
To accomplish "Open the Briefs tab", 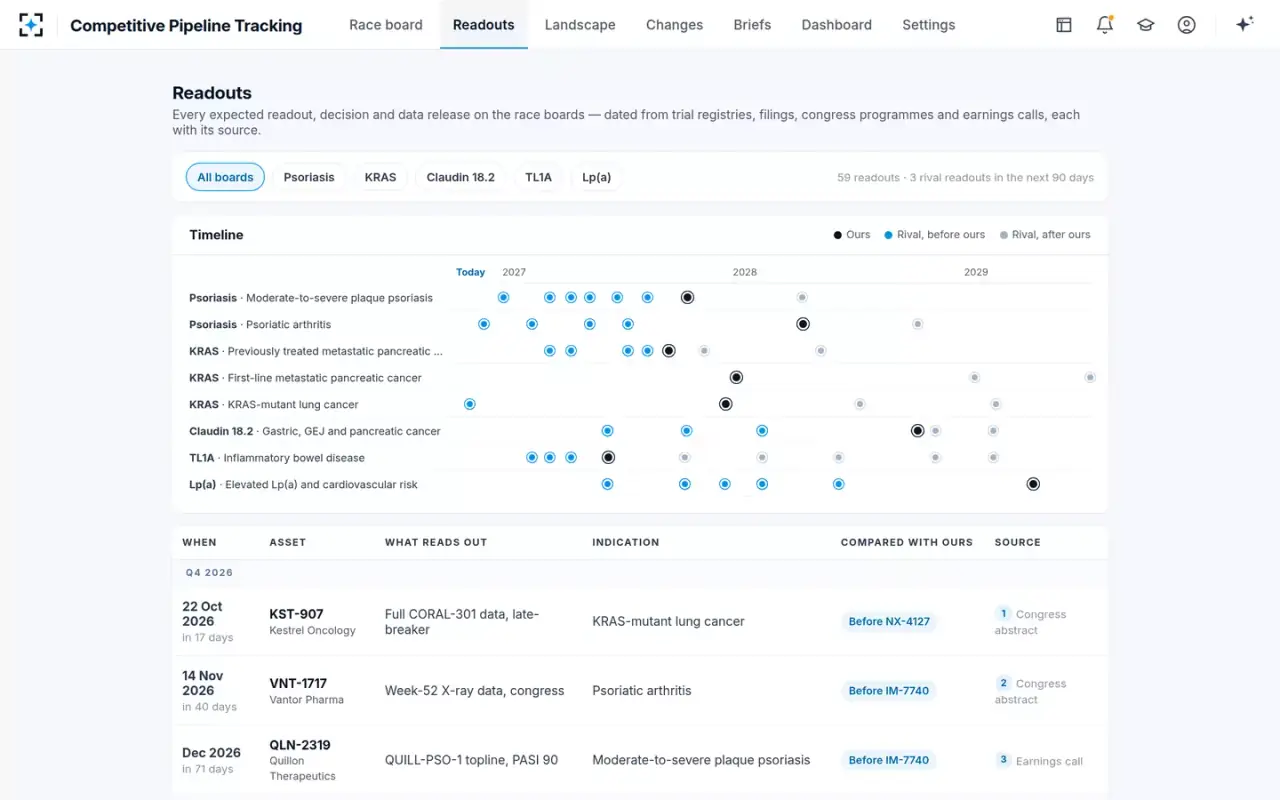I will (752, 25).
